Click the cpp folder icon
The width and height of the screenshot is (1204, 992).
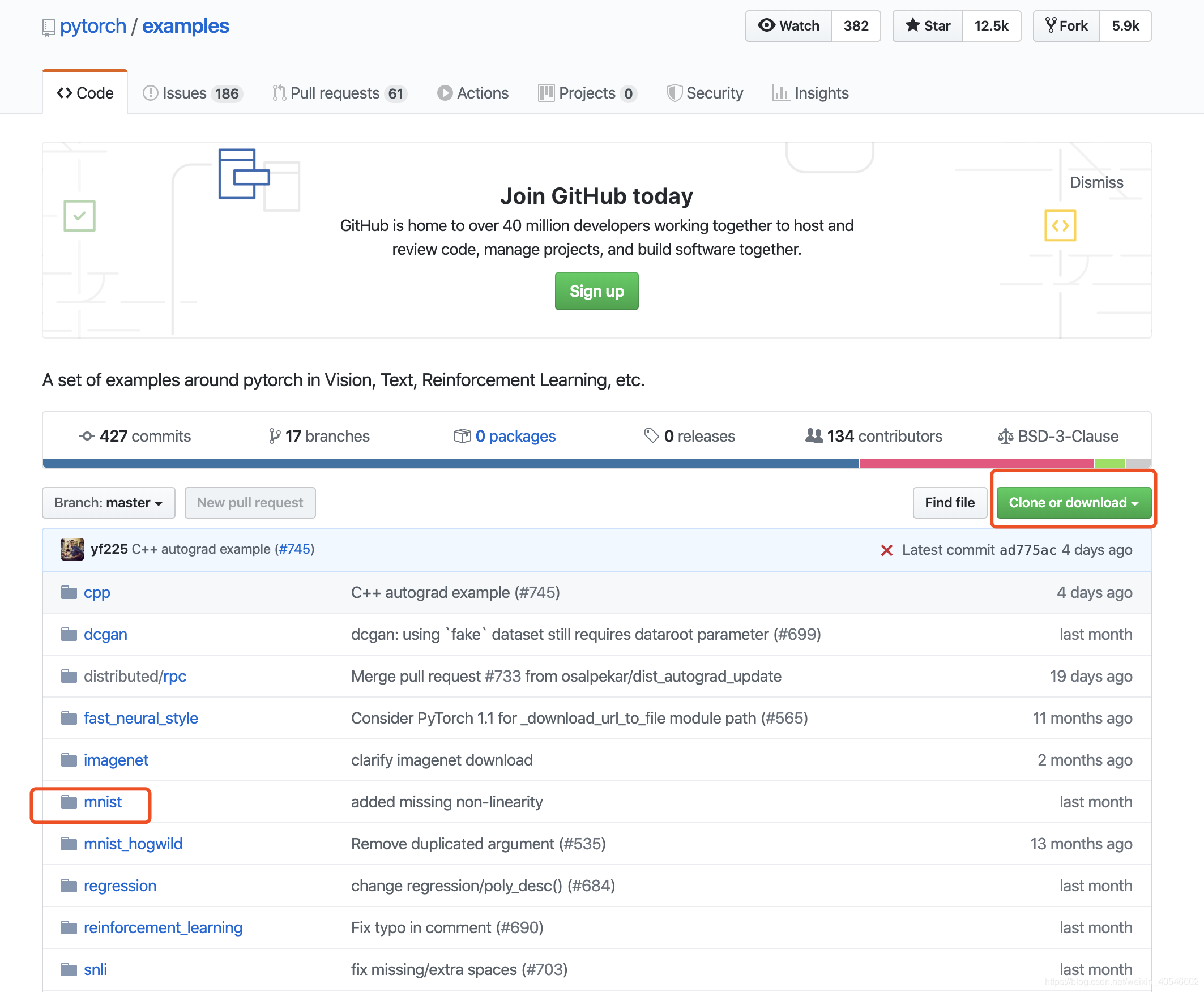coord(69,592)
